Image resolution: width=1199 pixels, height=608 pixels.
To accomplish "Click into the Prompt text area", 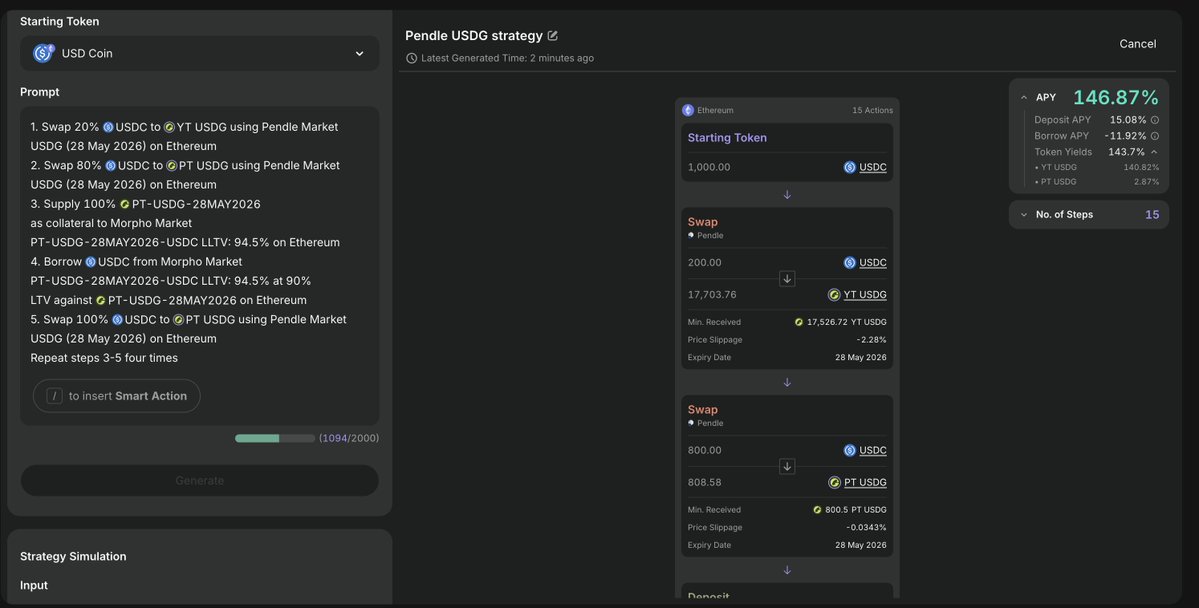I will (199, 265).
